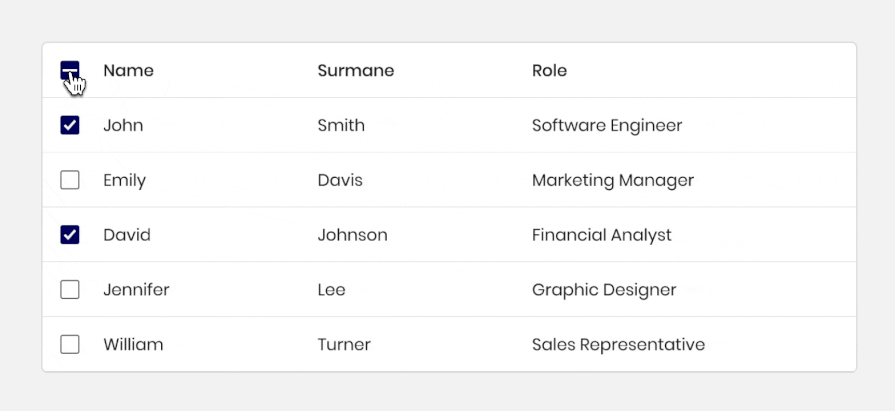Select the name cell William
Screen dimensions: 895x411
[x=133, y=344]
